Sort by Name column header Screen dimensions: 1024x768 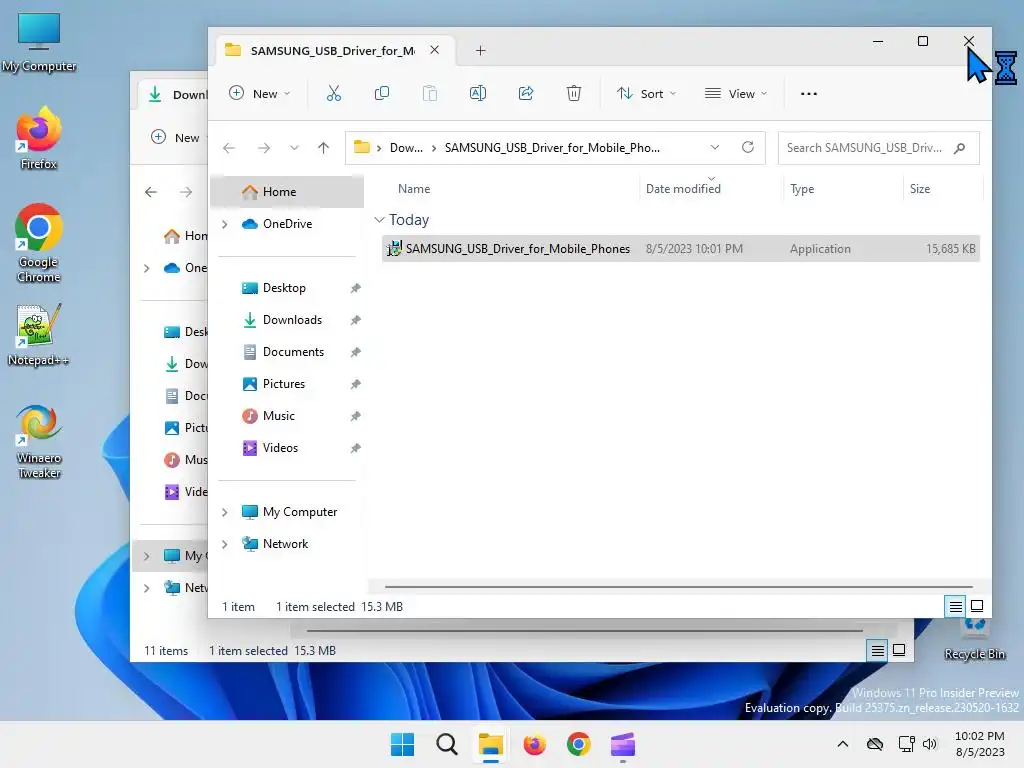(x=414, y=189)
